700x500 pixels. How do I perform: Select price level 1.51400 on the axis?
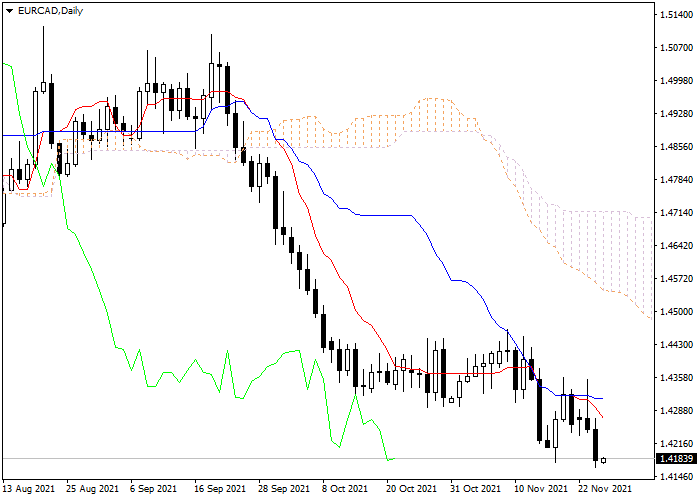(676, 15)
